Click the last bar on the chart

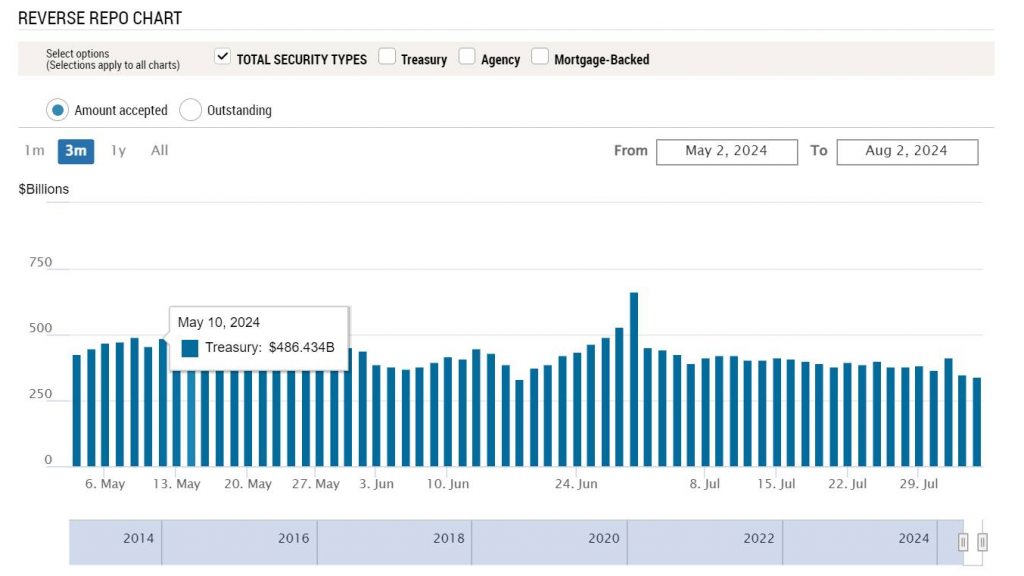(x=977, y=422)
